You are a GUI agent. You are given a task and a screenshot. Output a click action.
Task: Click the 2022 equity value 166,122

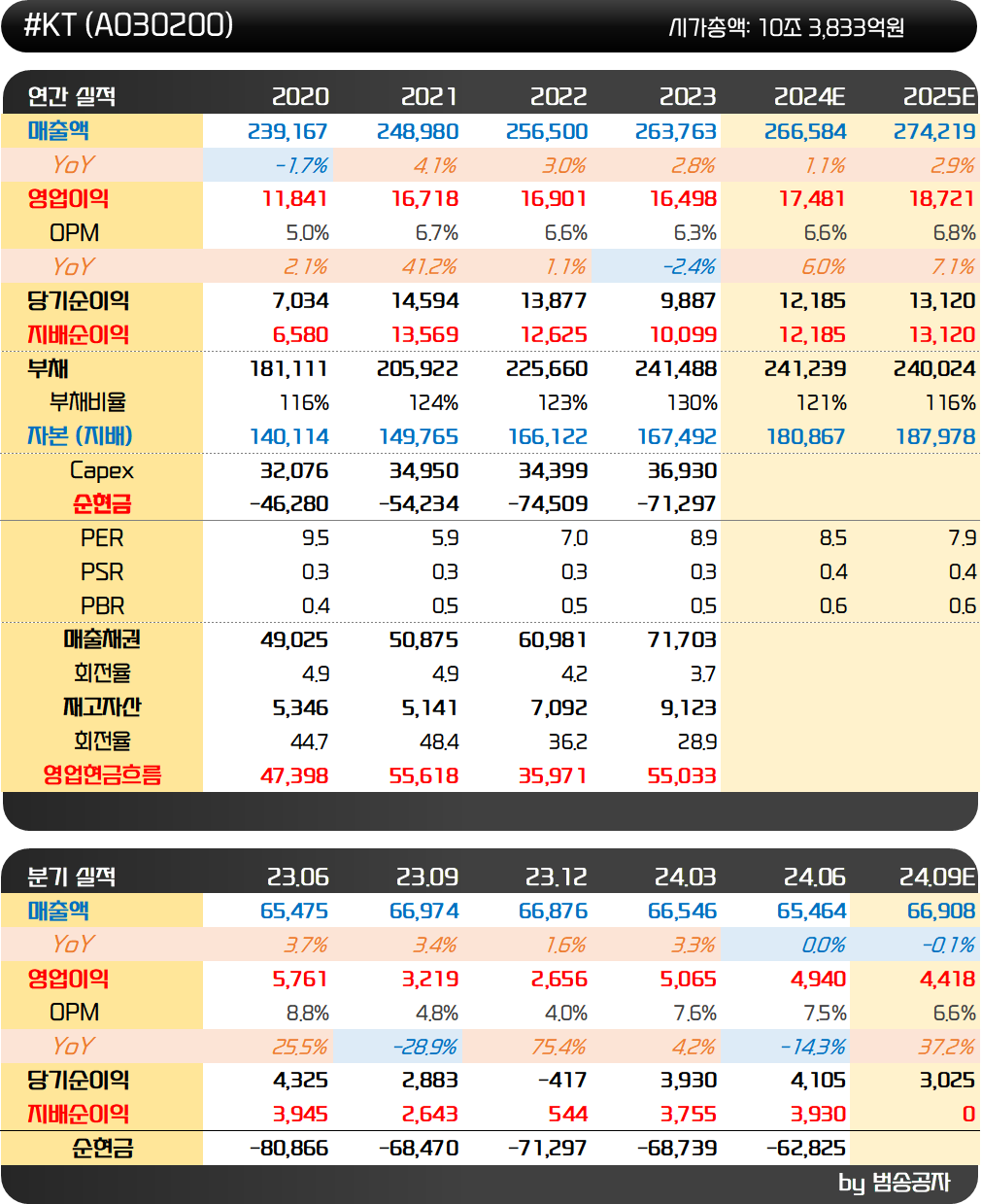click(x=548, y=437)
